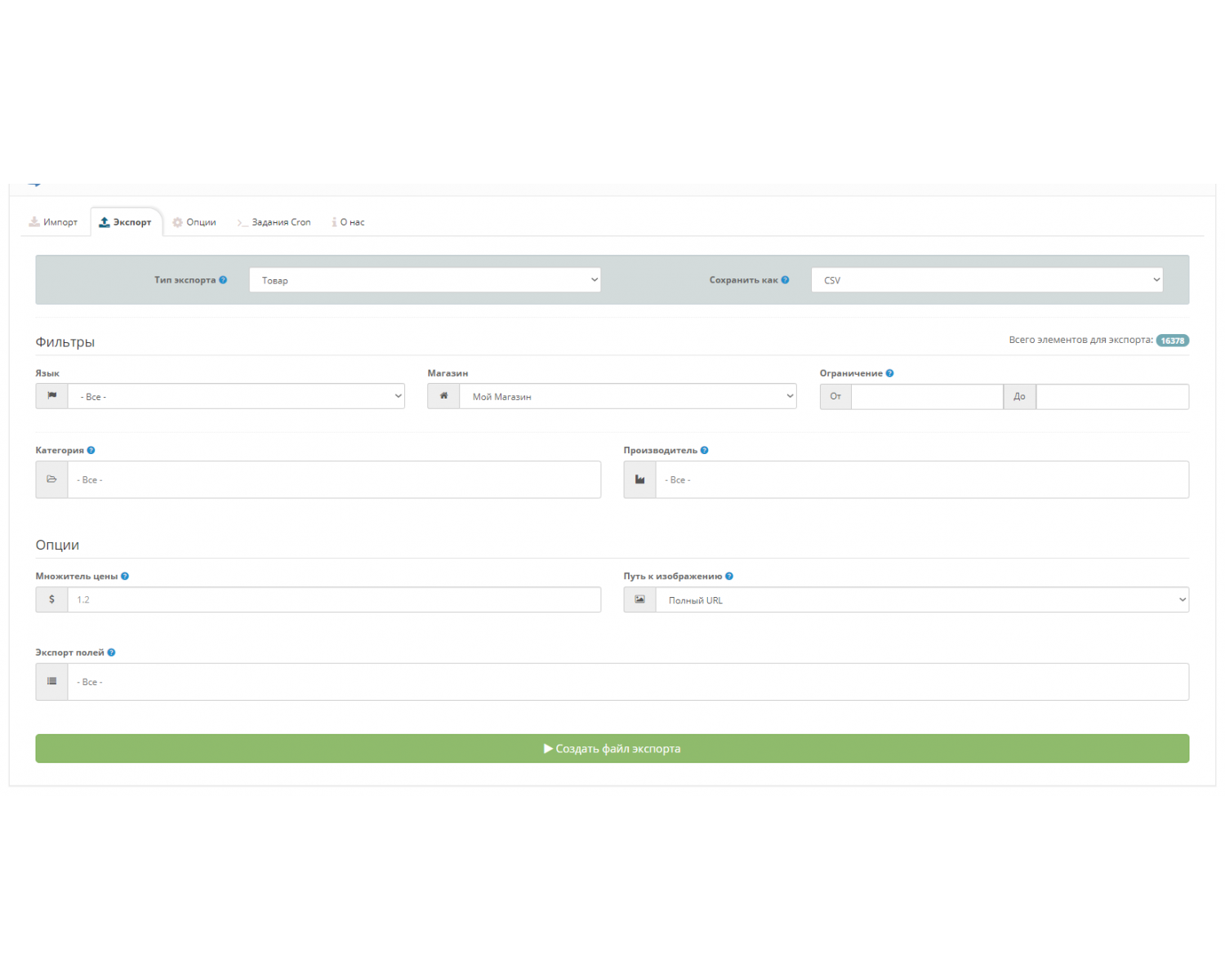1225x980 pixels.
Task: Expand the Путь к изображению dropdown
Action: pyautogui.click(x=921, y=599)
